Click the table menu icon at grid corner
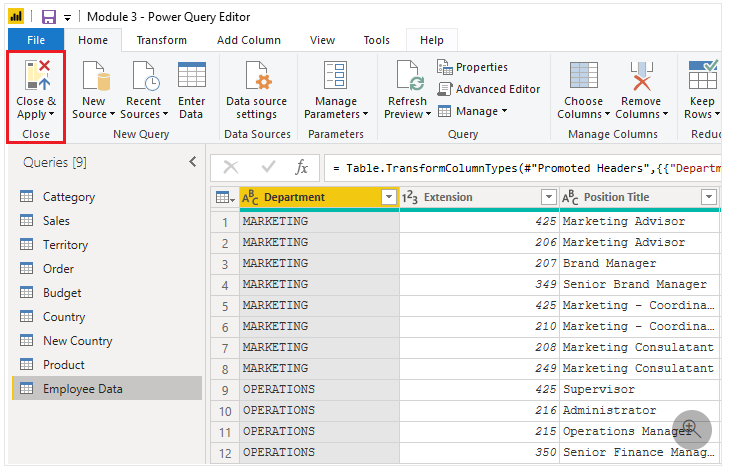The image size is (730, 471). [225, 198]
